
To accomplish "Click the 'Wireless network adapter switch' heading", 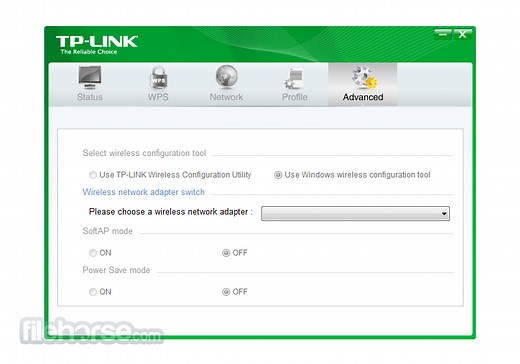I will tap(144, 192).
